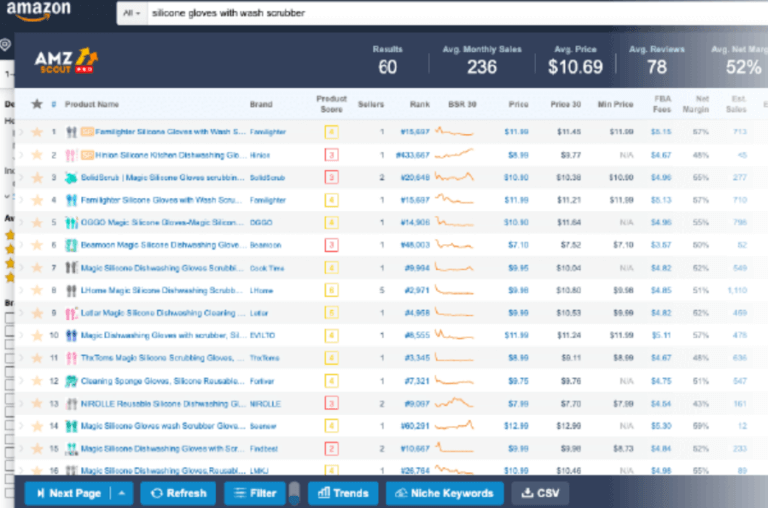
Task: Click Avg. Price $10.69 summary value
Action: [575, 67]
